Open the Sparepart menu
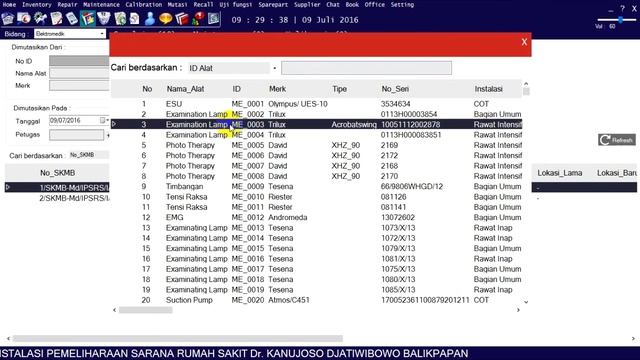Viewport: 640px width, 360px height. (x=273, y=4)
